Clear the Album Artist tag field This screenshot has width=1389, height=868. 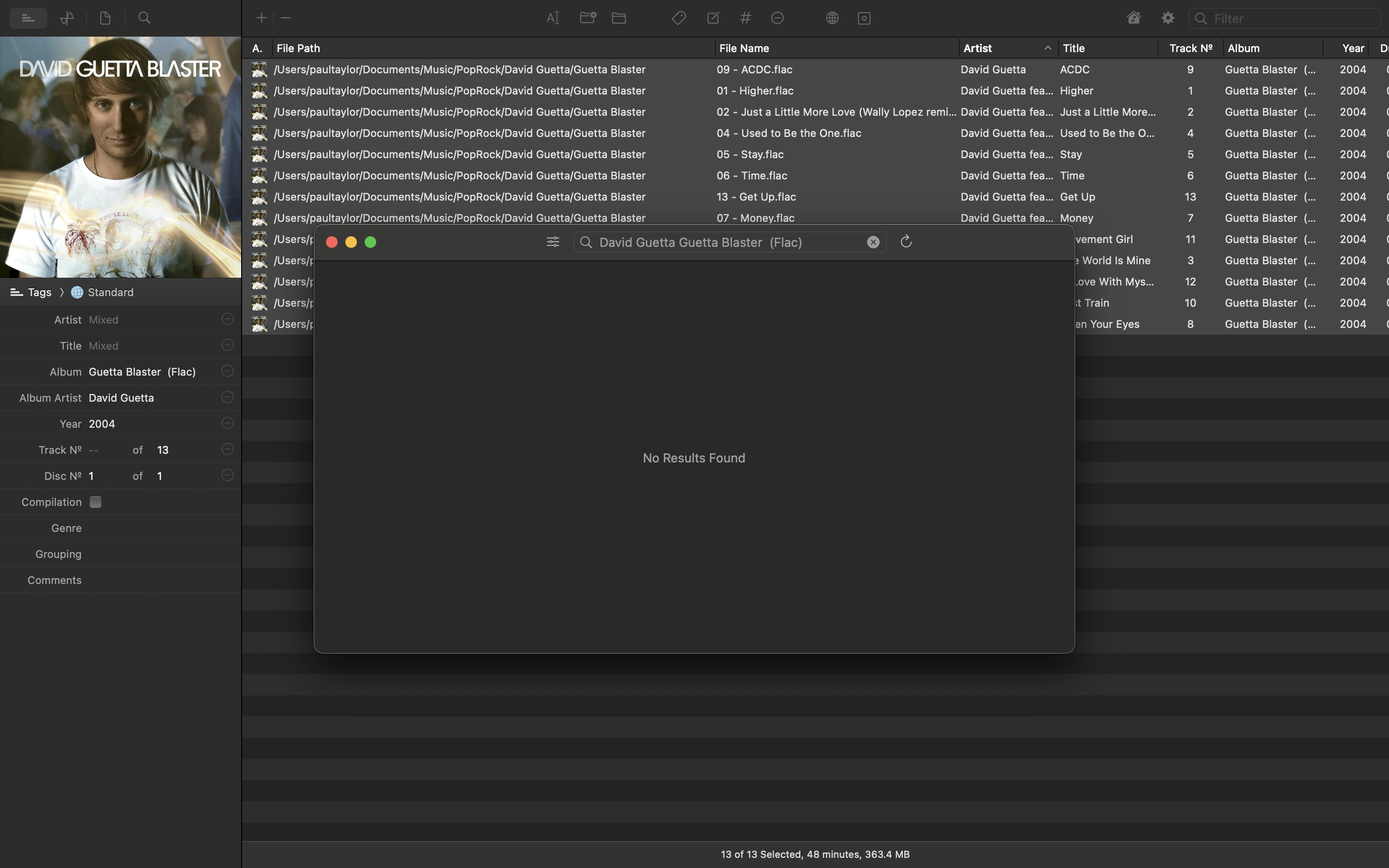pyautogui.click(x=227, y=397)
